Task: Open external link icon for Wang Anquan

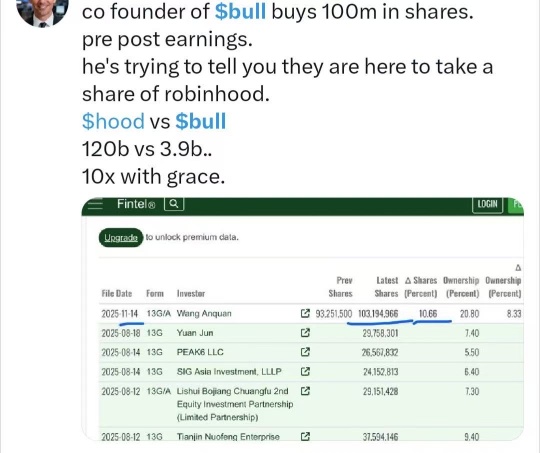Action: tap(305, 313)
